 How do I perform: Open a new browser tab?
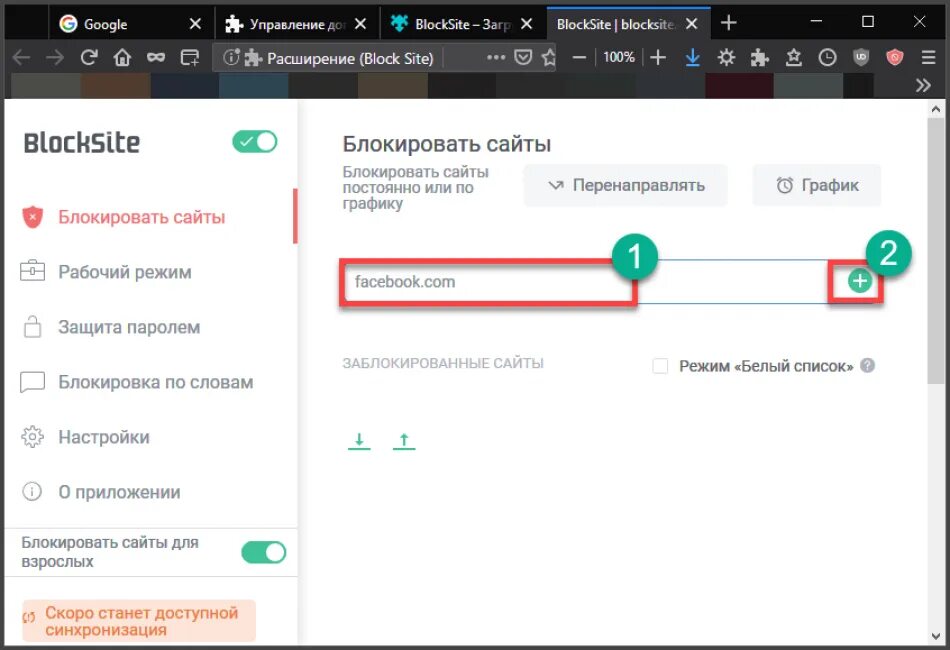[x=728, y=23]
